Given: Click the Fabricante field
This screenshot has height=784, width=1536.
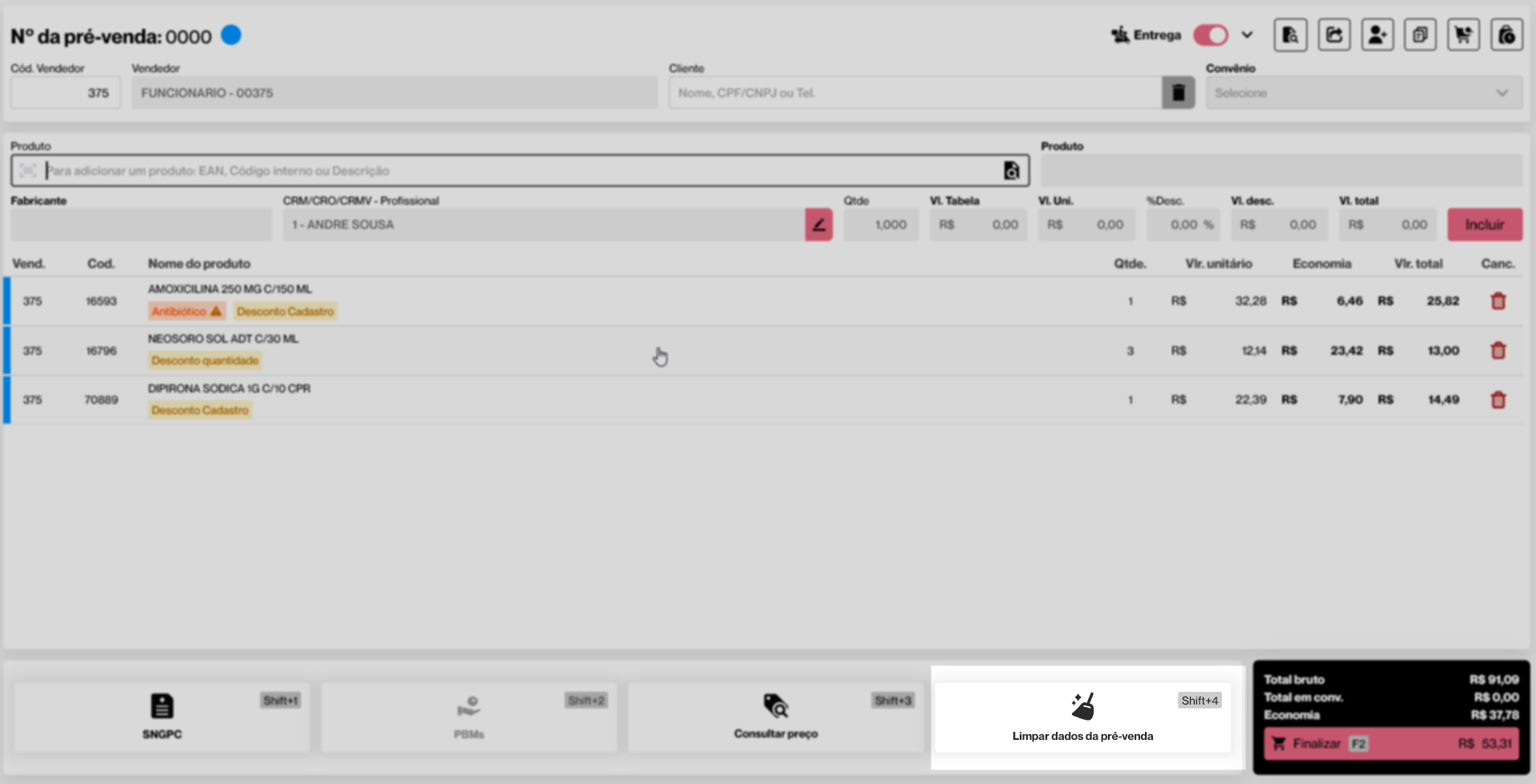Looking at the screenshot, I should pos(141,225).
